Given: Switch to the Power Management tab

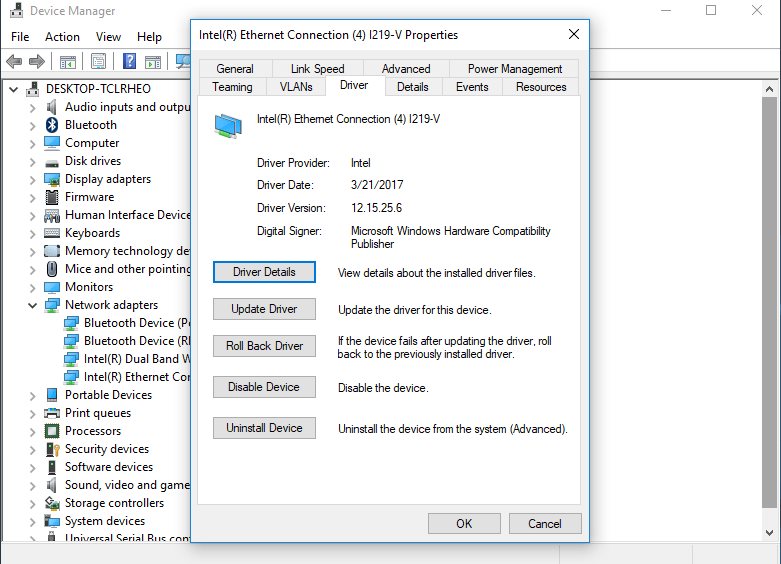Looking at the screenshot, I should pos(515,68).
